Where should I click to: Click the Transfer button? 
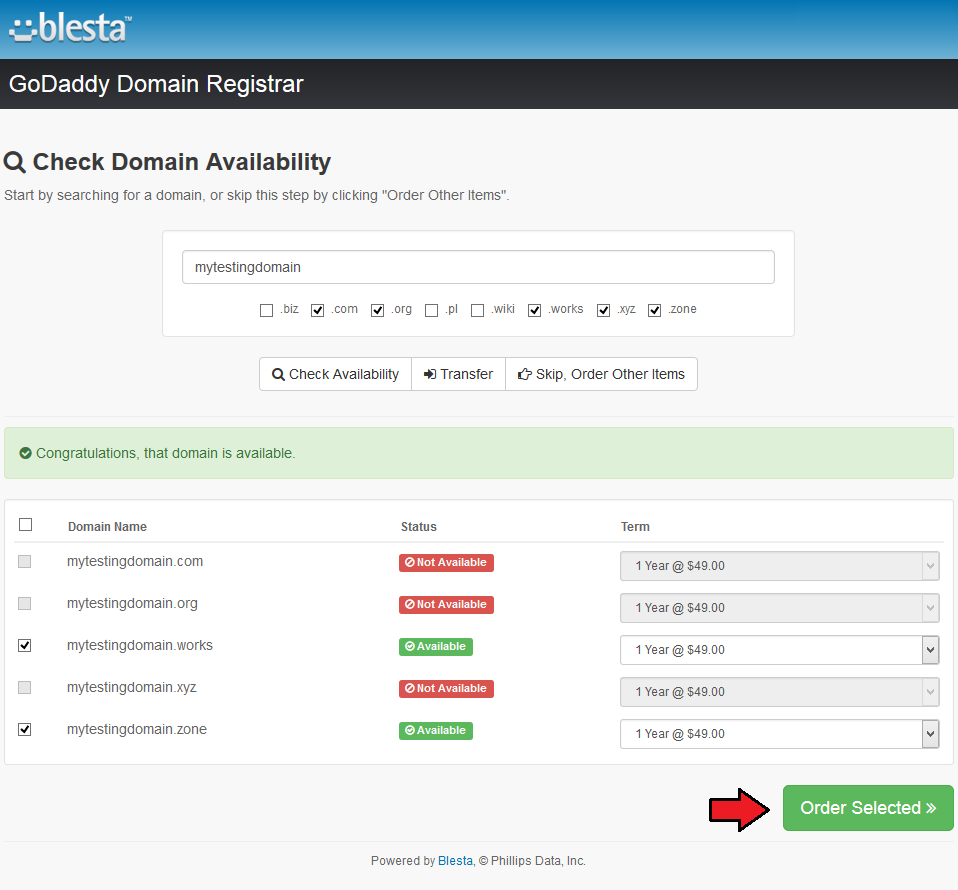pos(458,374)
